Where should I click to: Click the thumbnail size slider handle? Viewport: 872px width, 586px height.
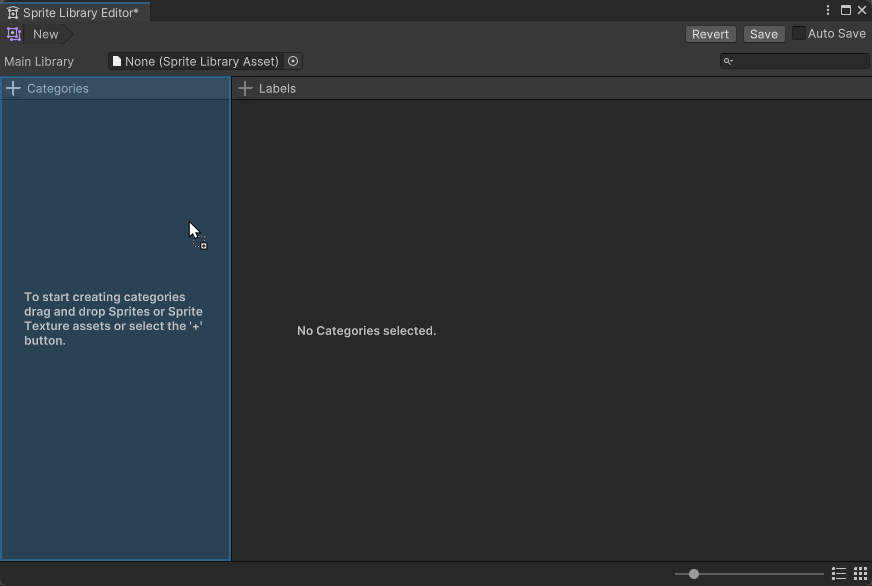click(693, 574)
